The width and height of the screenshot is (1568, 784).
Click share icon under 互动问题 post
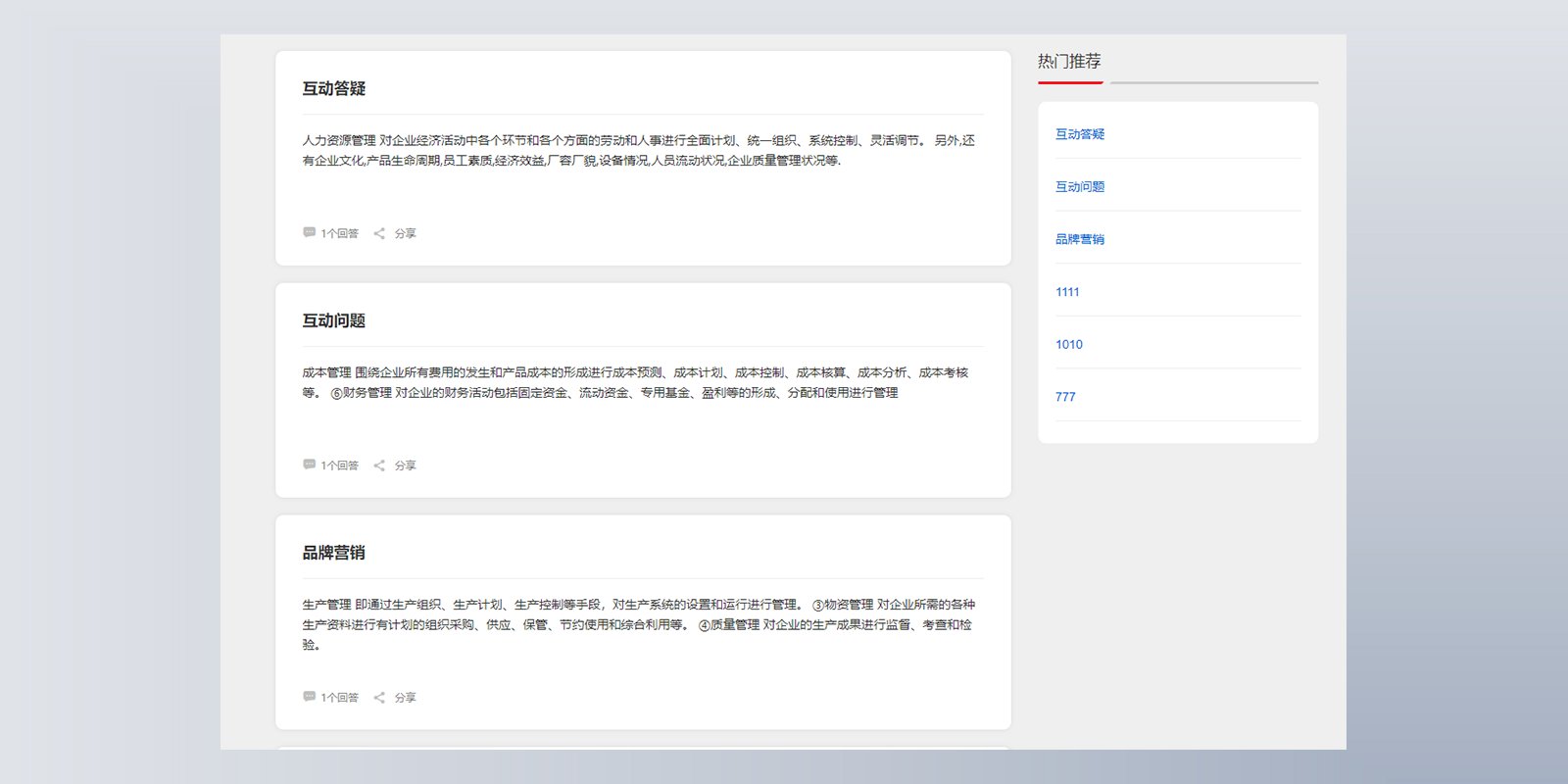(x=379, y=465)
